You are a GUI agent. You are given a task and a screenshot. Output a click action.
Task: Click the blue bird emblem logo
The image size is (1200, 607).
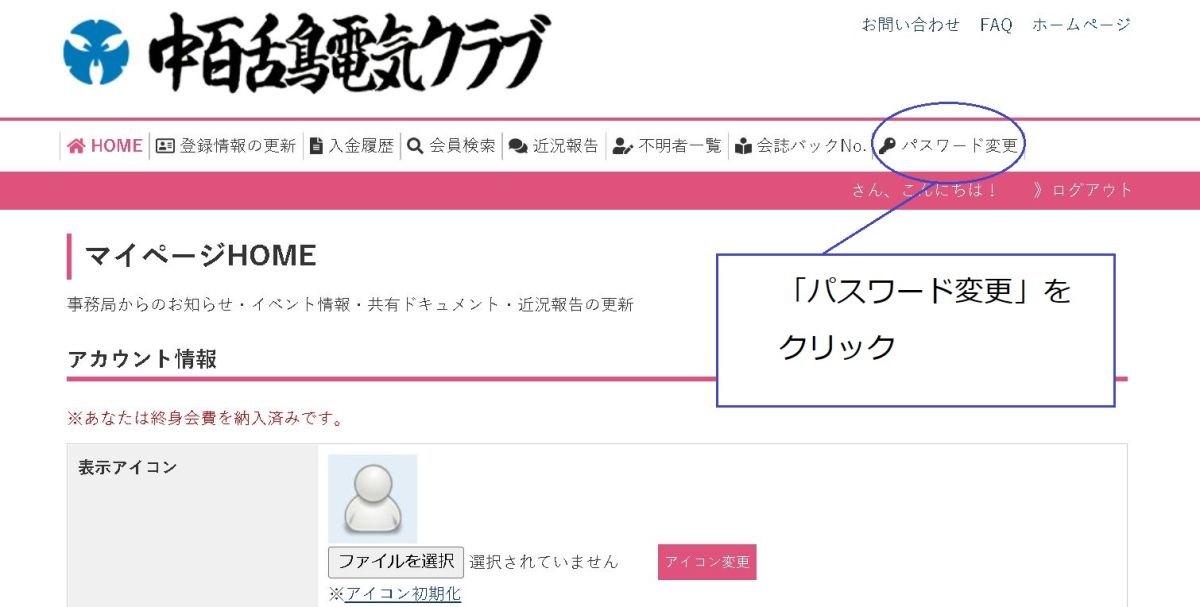click(96, 53)
